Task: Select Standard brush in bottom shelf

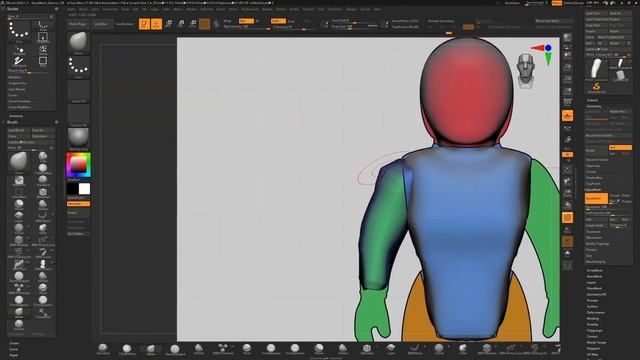Action: tap(103, 349)
